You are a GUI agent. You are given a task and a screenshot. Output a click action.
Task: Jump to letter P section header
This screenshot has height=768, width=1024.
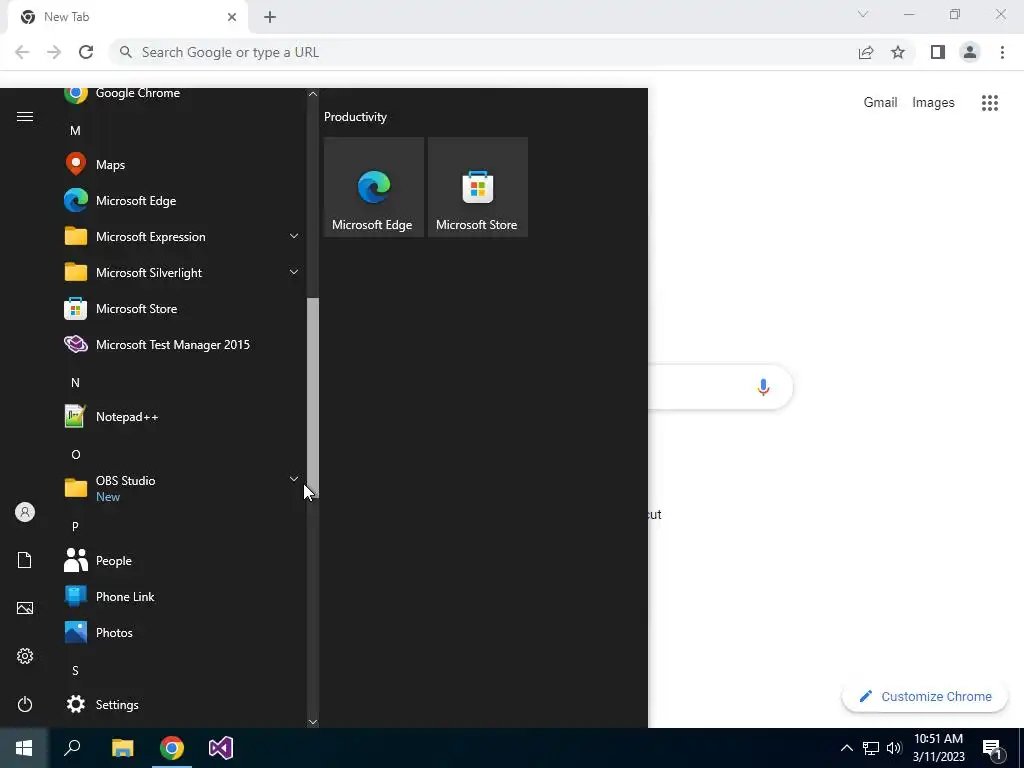[75, 526]
